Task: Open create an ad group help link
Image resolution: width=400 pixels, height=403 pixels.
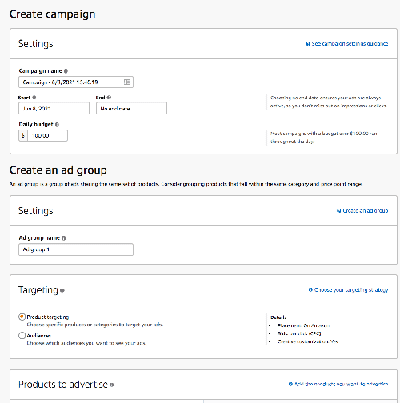Action: point(362,211)
